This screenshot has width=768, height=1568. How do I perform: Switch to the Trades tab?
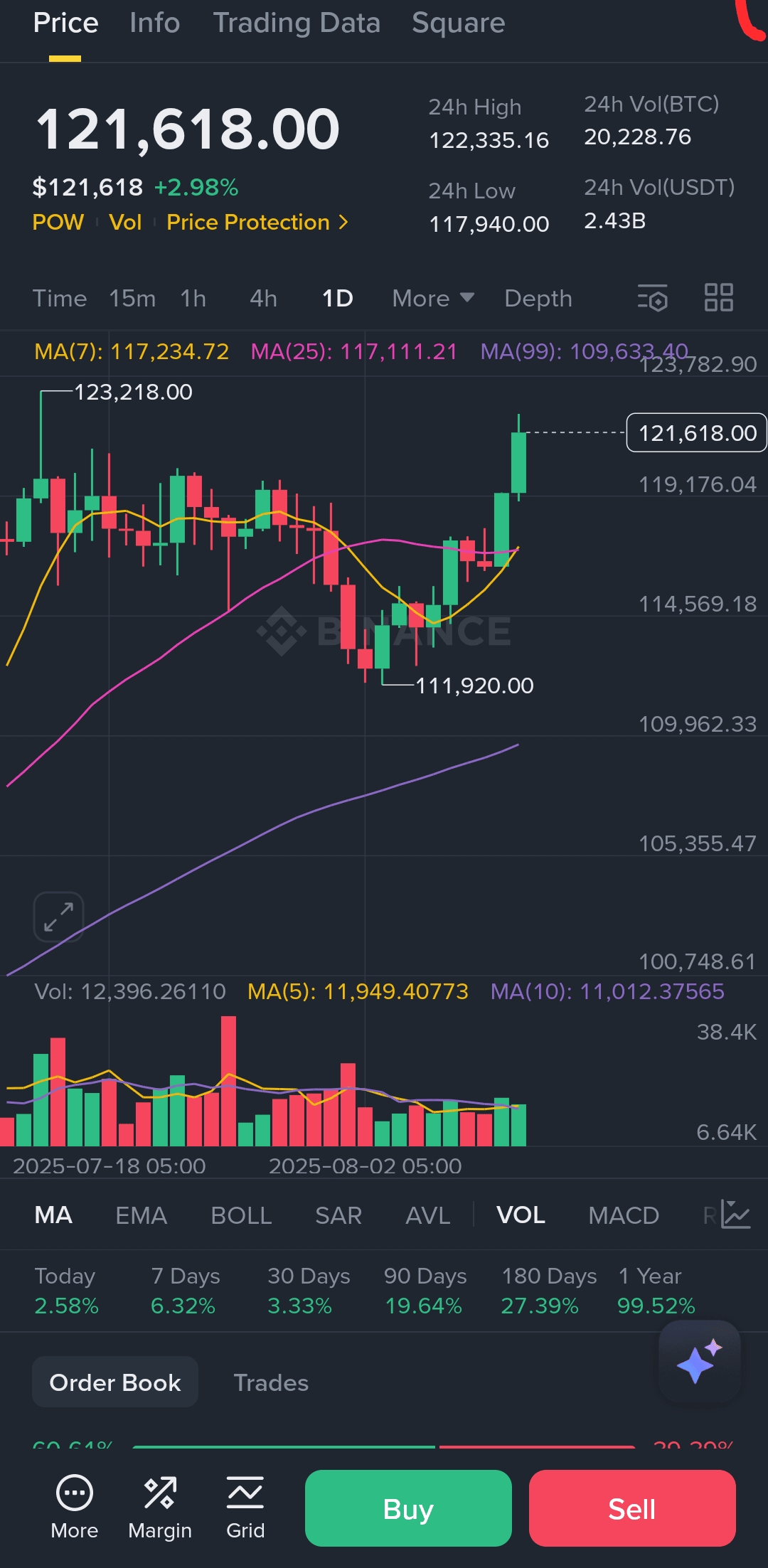(271, 1382)
